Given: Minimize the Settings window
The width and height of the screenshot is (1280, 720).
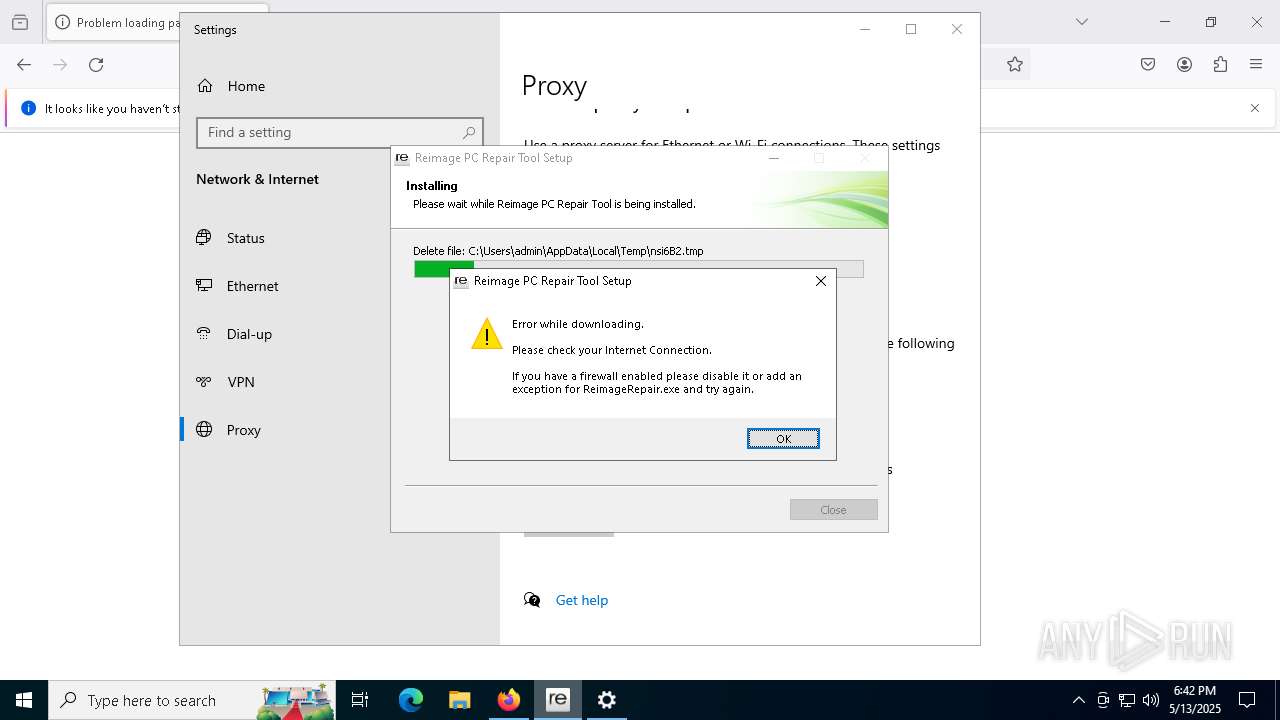Looking at the screenshot, I should (865, 29).
